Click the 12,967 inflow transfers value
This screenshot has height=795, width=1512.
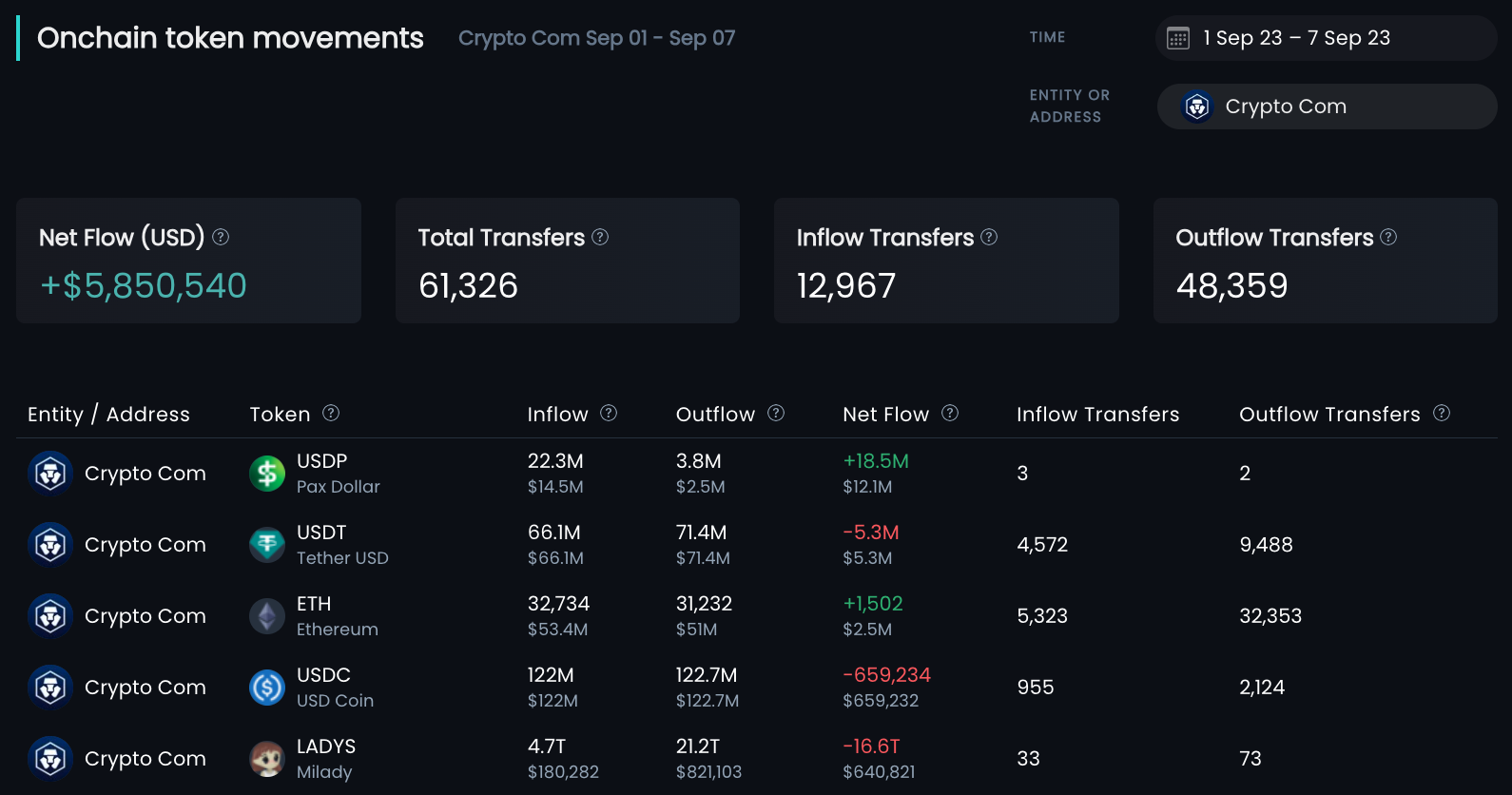pos(846,286)
